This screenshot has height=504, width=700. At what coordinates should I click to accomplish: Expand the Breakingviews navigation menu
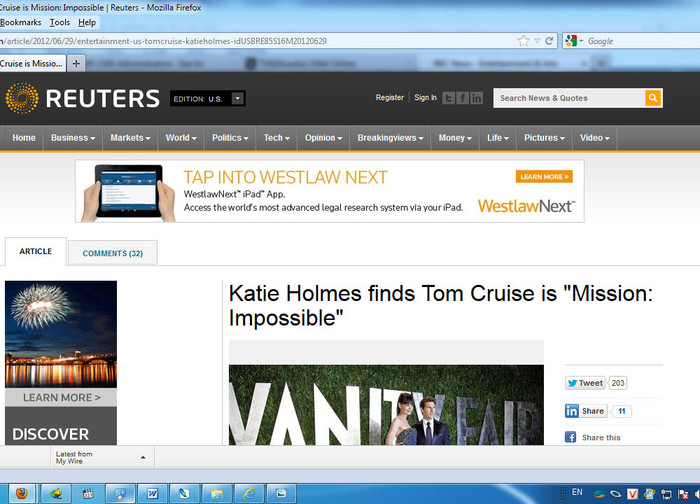[390, 138]
